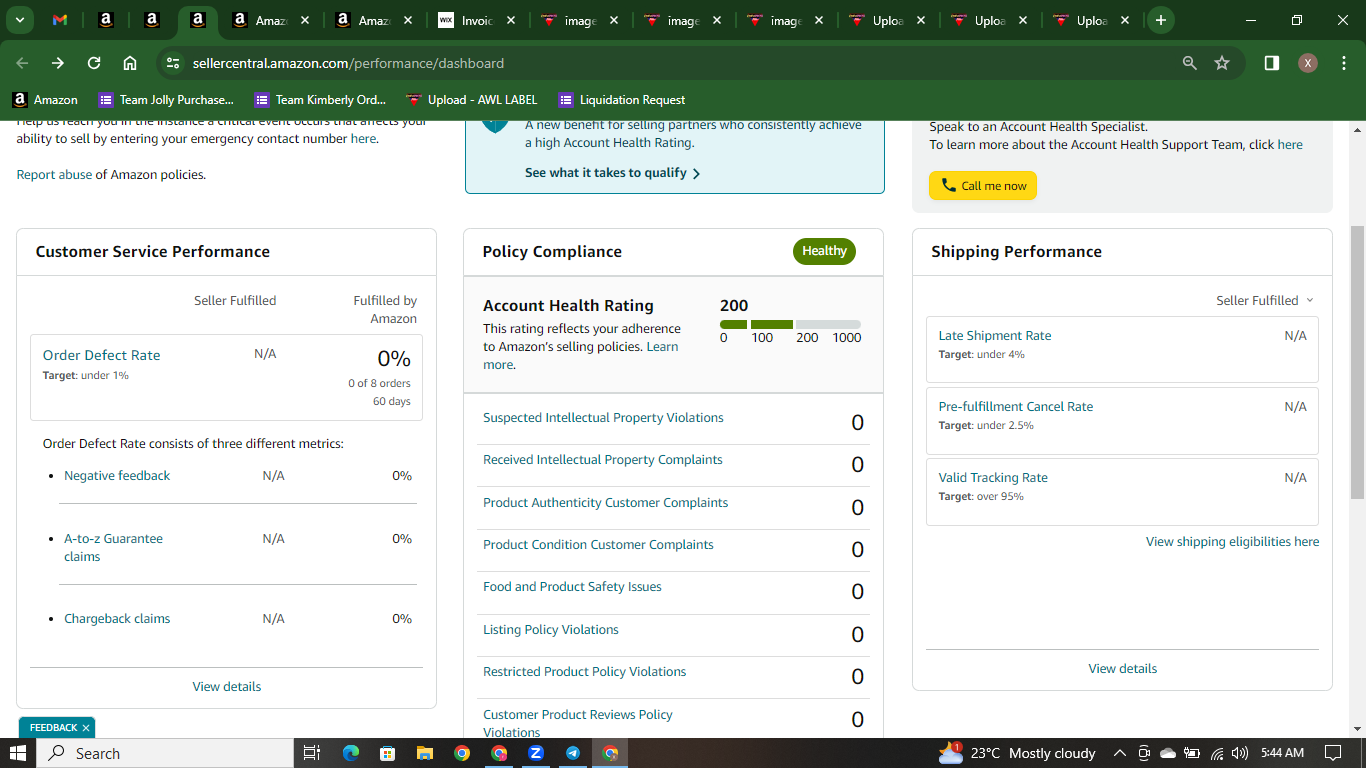Click the Account Health Rating progress bar
The height and width of the screenshot is (768, 1366).
point(790,324)
